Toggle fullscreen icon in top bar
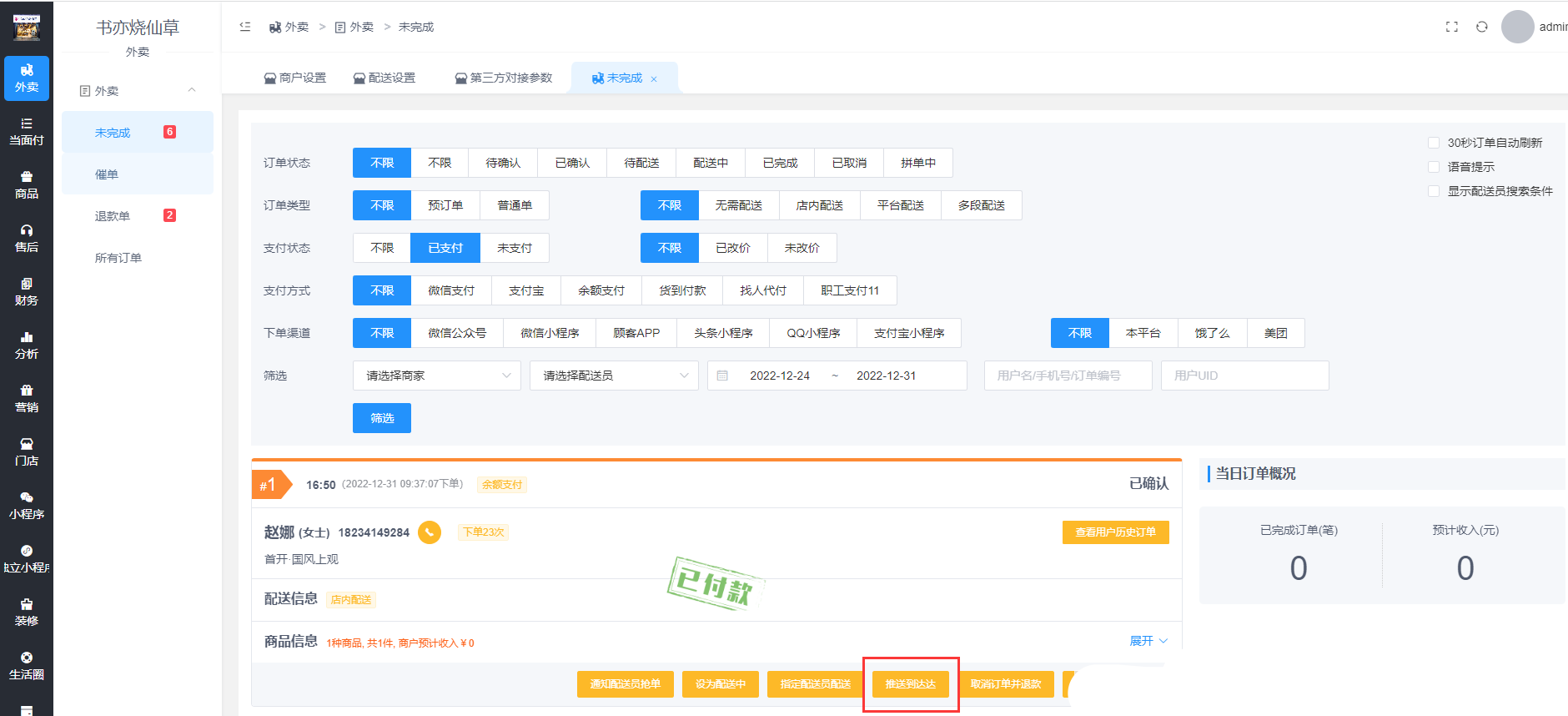This screenshot has height=716, width=1568. tap(1451, 27)
